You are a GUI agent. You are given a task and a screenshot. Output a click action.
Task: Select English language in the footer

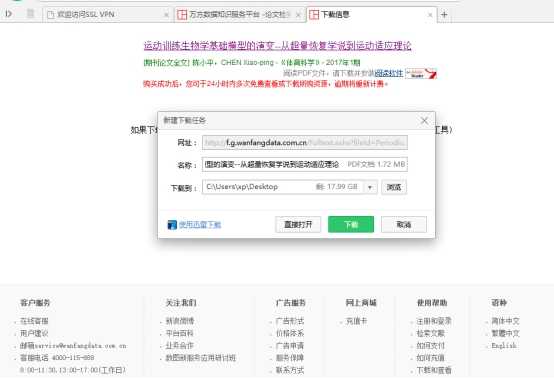coord(504,345)
